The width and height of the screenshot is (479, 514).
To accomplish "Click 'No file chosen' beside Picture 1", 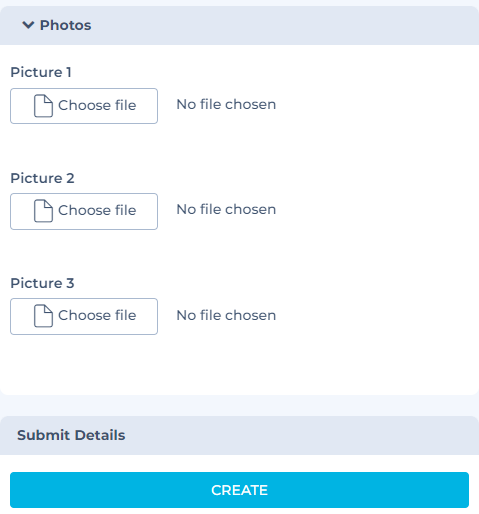I will point(226,104).
